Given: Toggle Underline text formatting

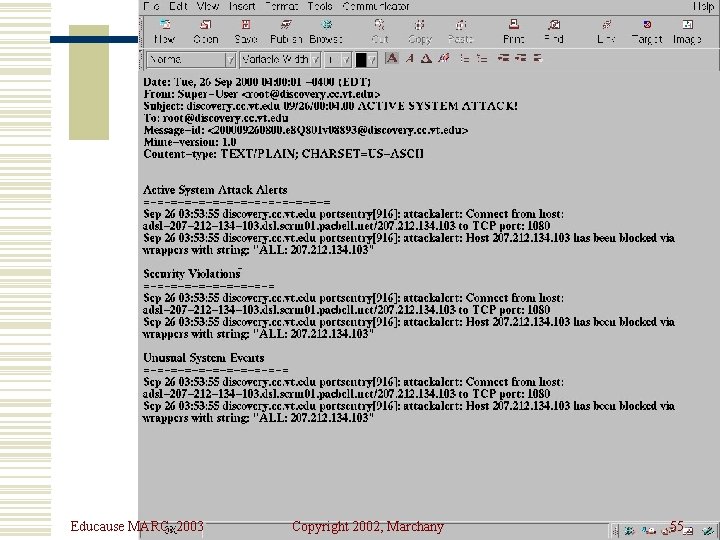Looking at the screenshot, I should [x=426, y=58].
